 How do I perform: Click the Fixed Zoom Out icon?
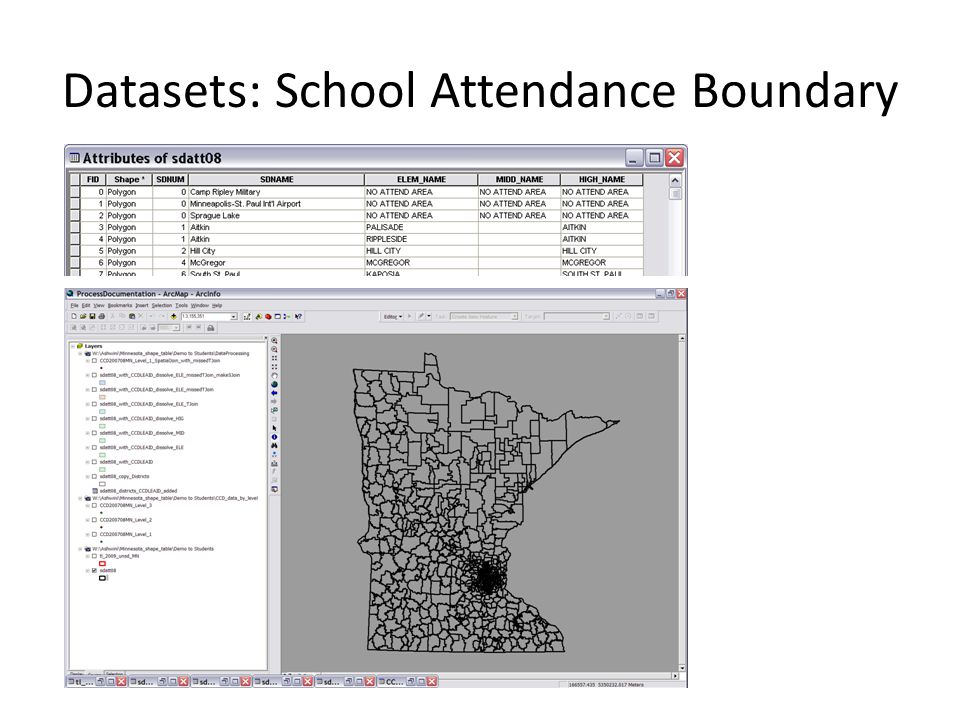[x=274, y=367]
